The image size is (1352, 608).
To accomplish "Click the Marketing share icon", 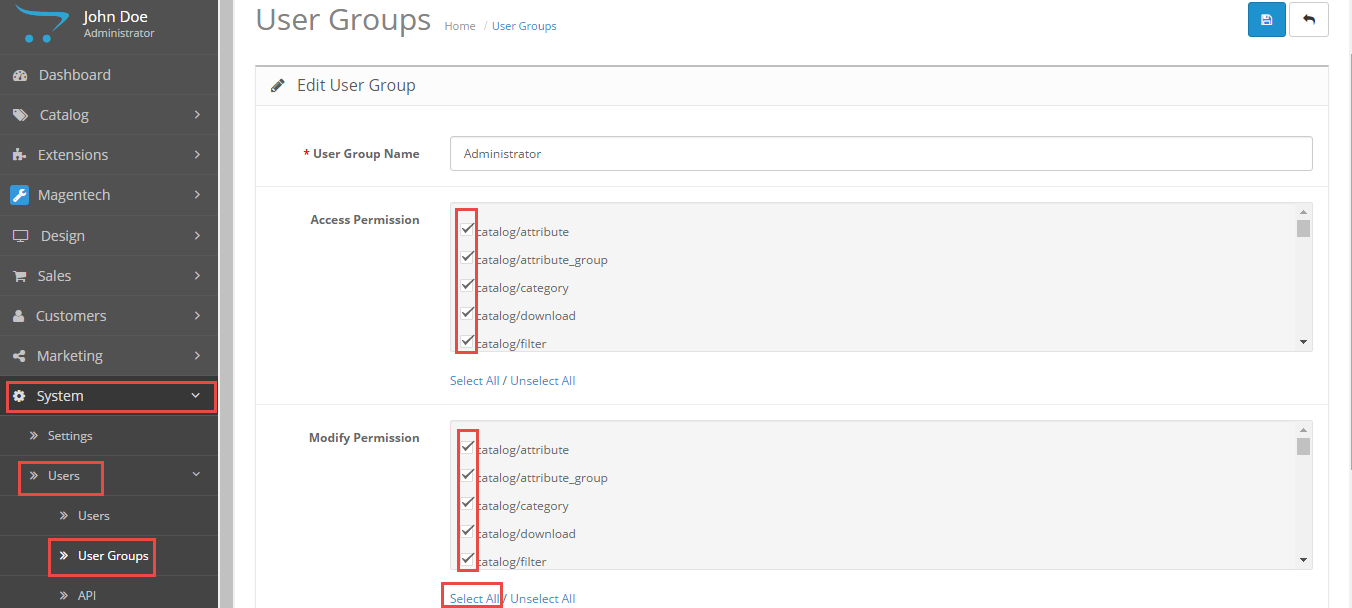I will [x=19, y=356].
